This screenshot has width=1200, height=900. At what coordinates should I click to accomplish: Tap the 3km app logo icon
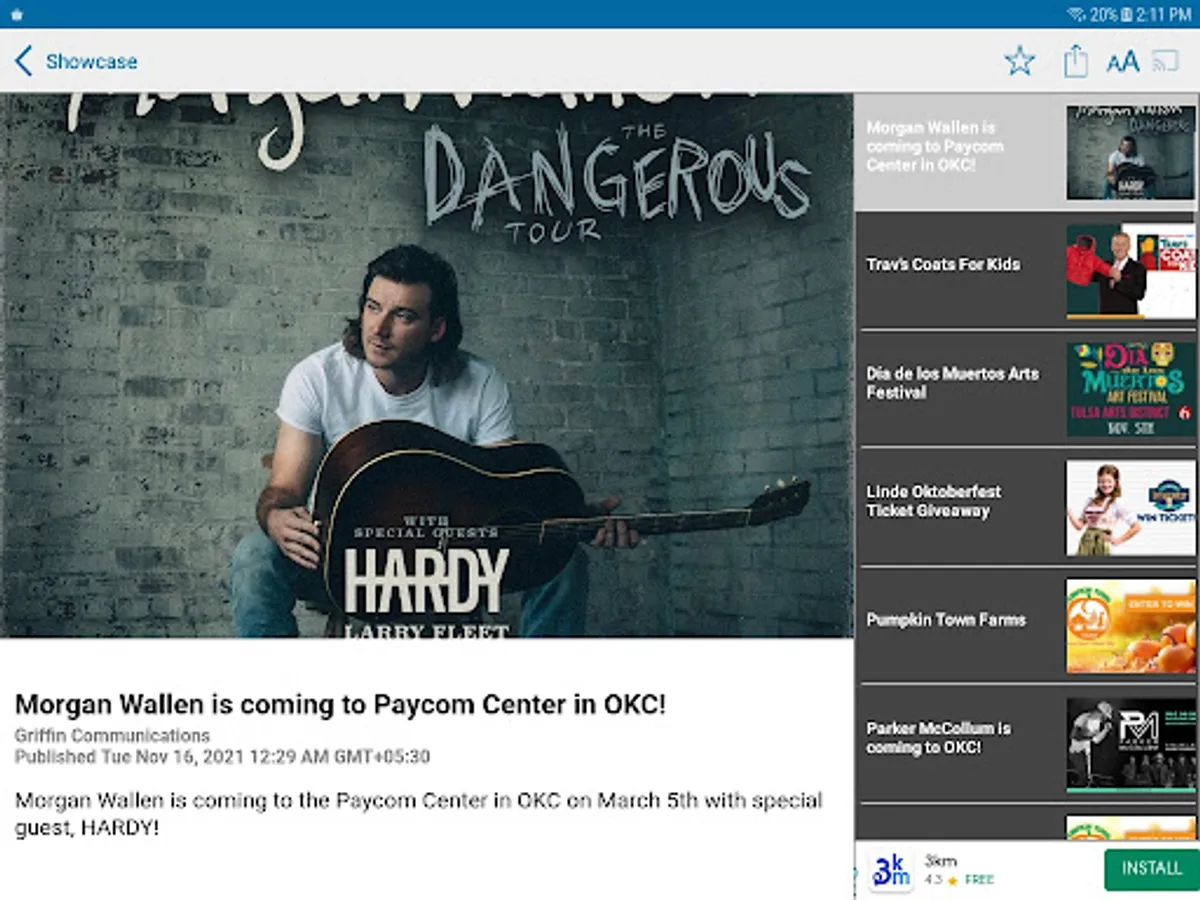coord(891,870)
